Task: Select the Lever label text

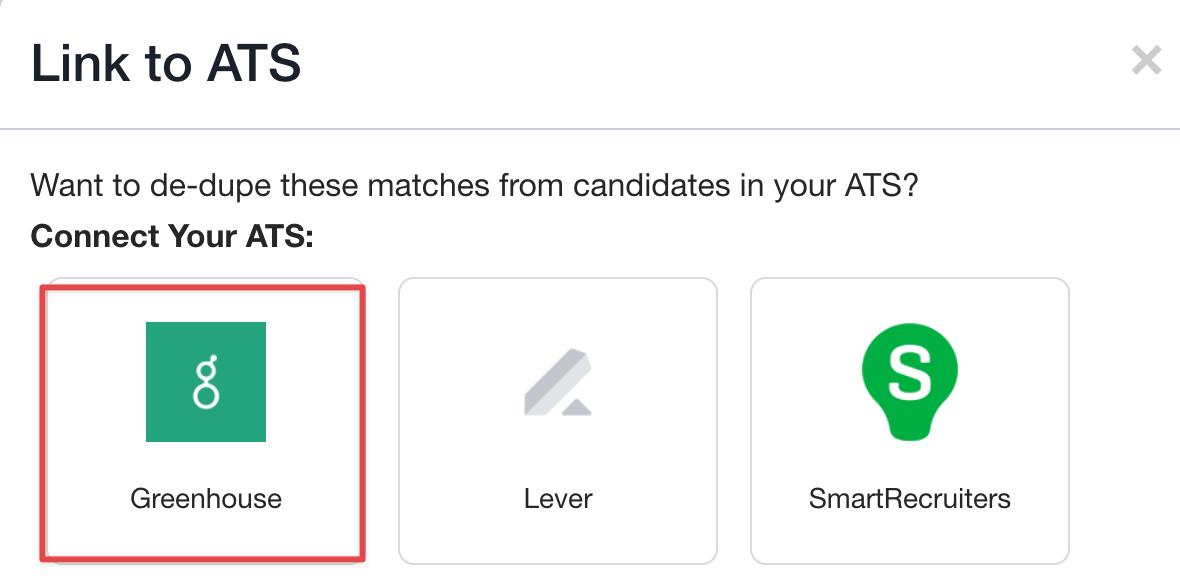Action: pos(558,498)
